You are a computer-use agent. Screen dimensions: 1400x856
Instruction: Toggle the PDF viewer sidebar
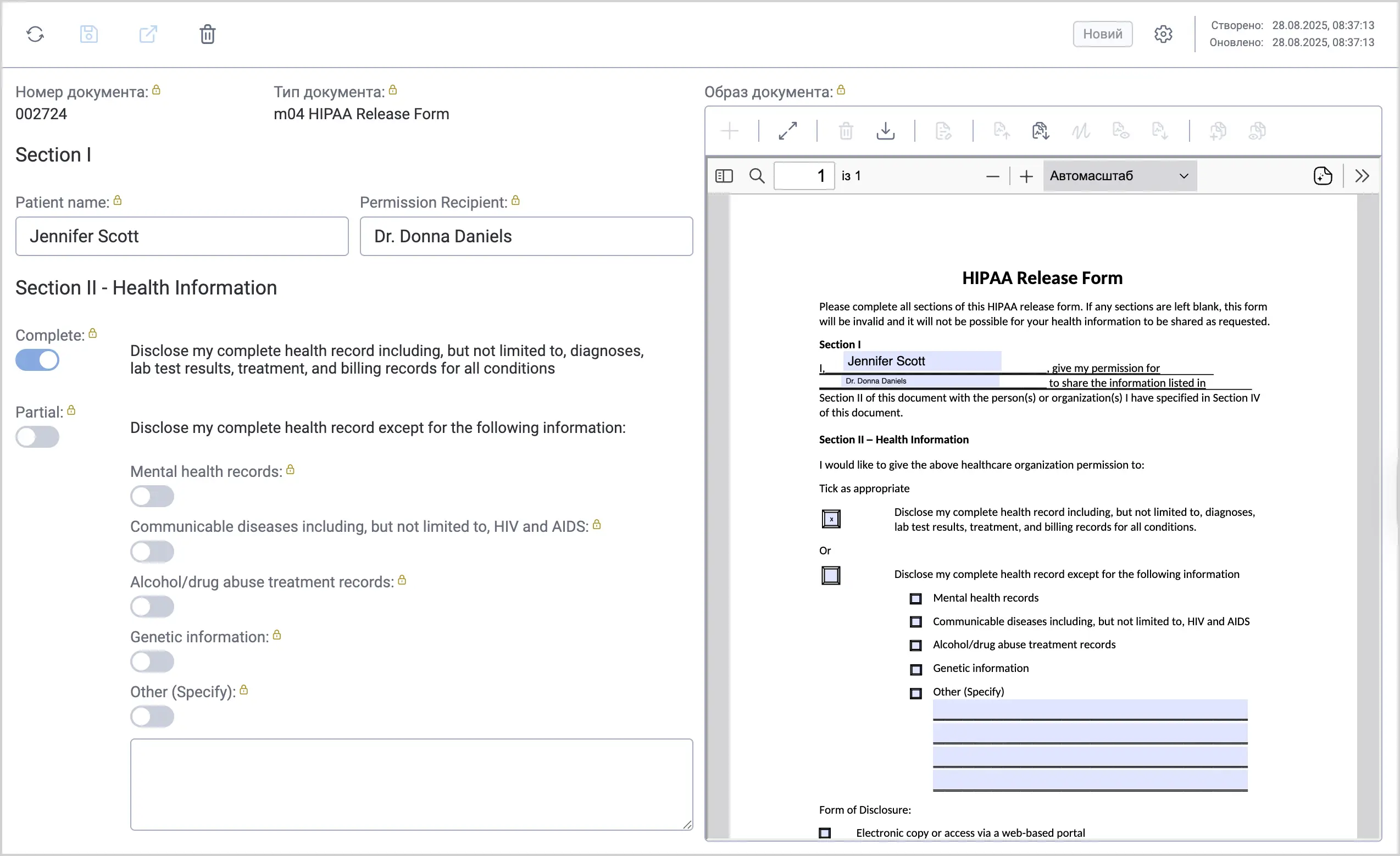(724, 176)
